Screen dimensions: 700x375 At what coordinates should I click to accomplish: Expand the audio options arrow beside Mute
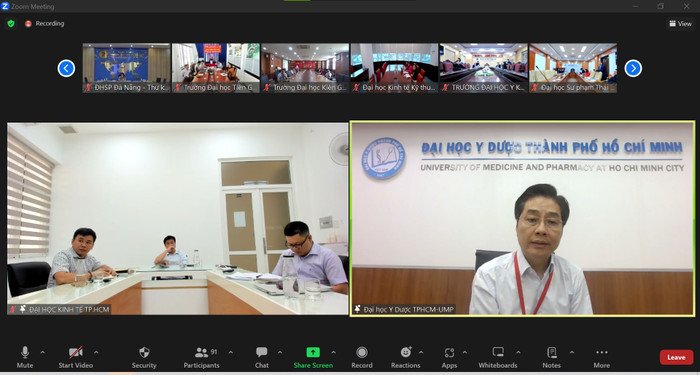pyautogui.click(x=42, y=352)
